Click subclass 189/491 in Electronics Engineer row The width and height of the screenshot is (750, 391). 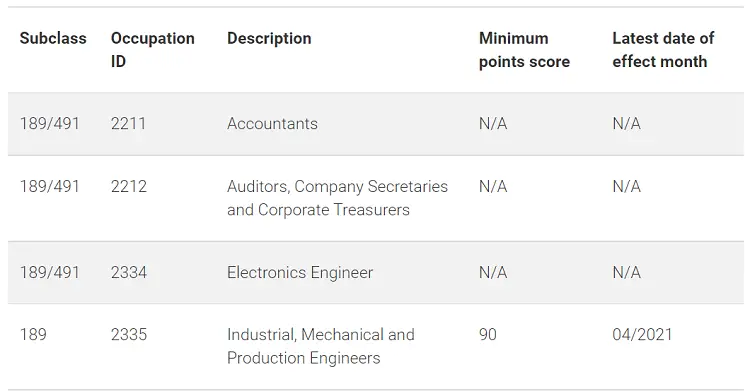(x=49, y=272)
